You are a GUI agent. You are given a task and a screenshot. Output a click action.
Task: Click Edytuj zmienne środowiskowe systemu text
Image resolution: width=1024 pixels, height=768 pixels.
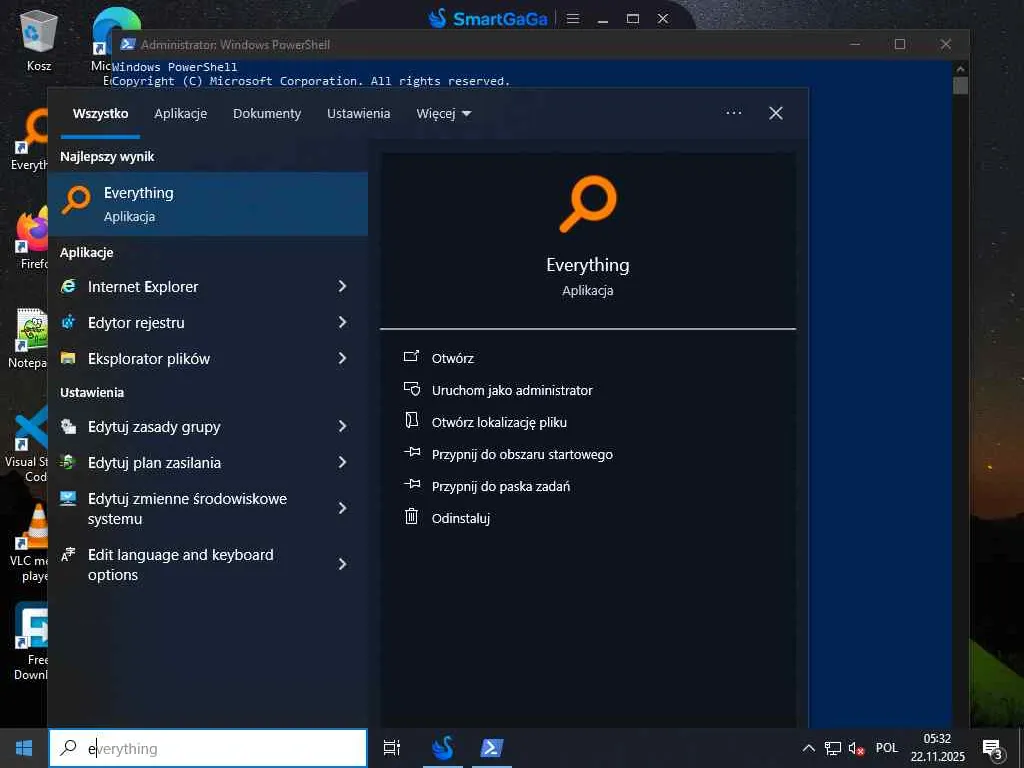pyautogui.click(x=187, y=509)
